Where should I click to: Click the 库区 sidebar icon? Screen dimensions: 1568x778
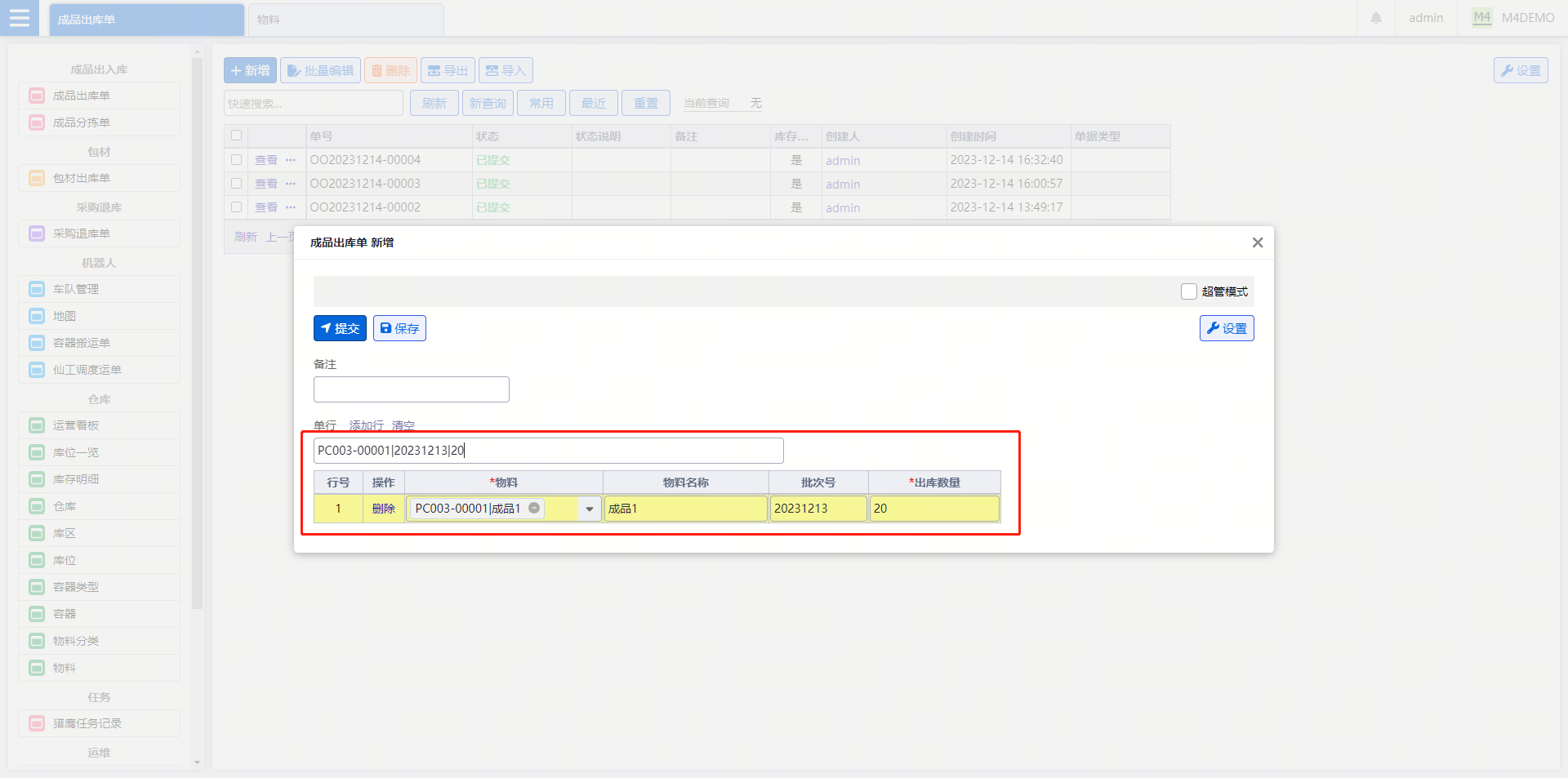(x=37, y=533)
